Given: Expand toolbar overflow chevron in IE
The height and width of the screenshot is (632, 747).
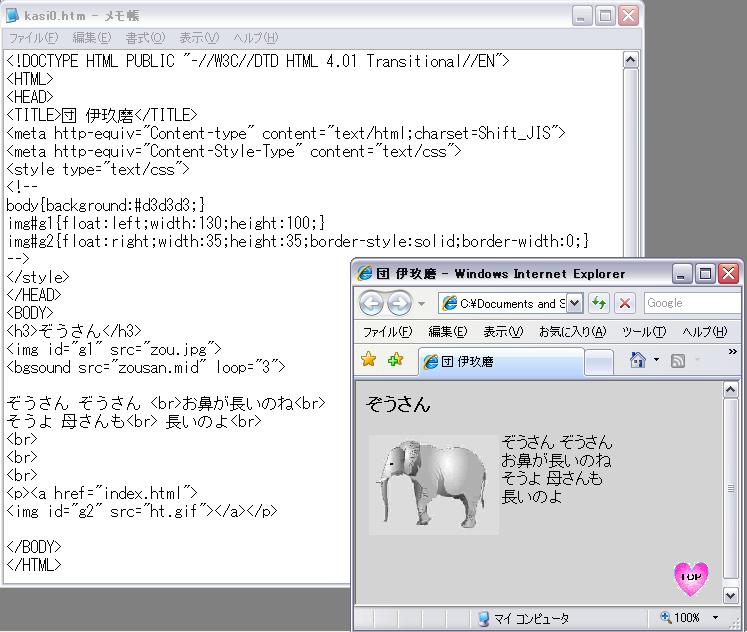Looking at the screenshot, I should tap(732, 351).
